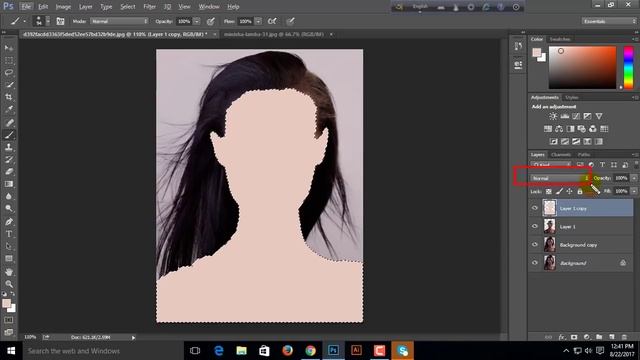640x360 pixels.
Task: Select the Brush tool in toolbox
Action: click(9, 135)
